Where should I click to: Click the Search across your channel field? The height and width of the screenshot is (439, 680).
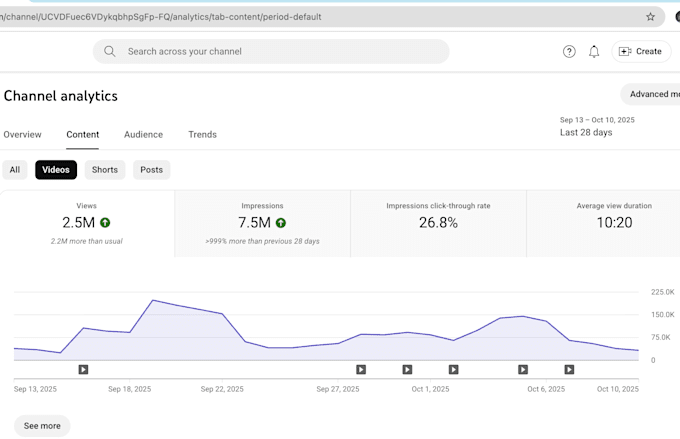[x=271, y=52]
